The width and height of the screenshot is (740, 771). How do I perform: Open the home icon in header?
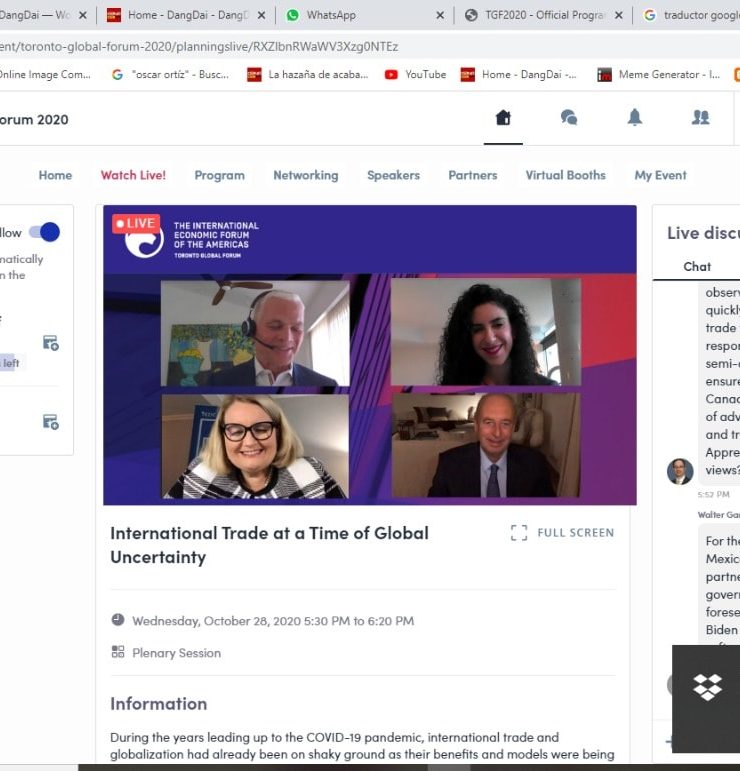503,118
